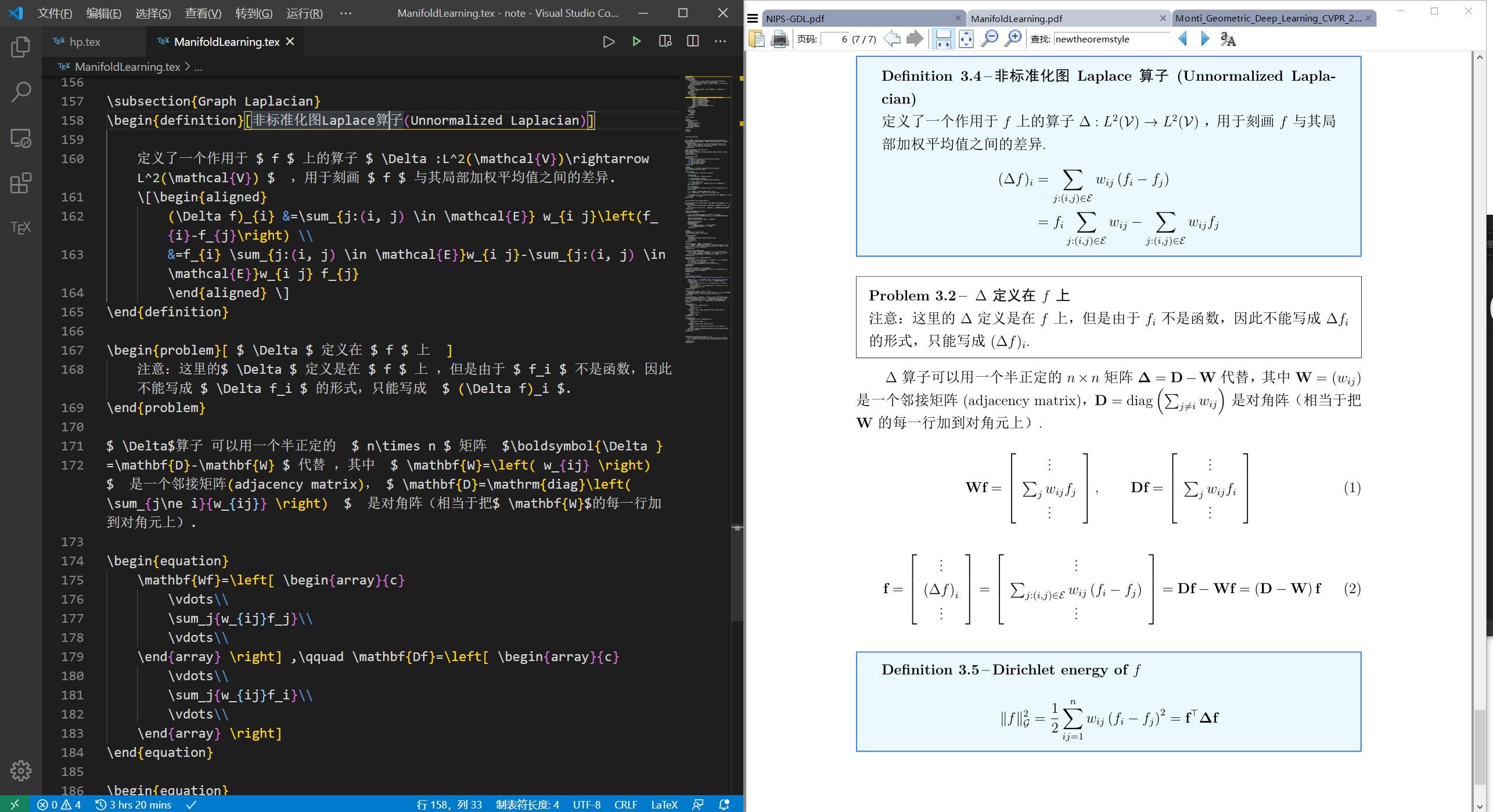1493x812 pixels.
Task: Open the SumatraPDF hamburger menu
Action: click(x=753, y=19)
